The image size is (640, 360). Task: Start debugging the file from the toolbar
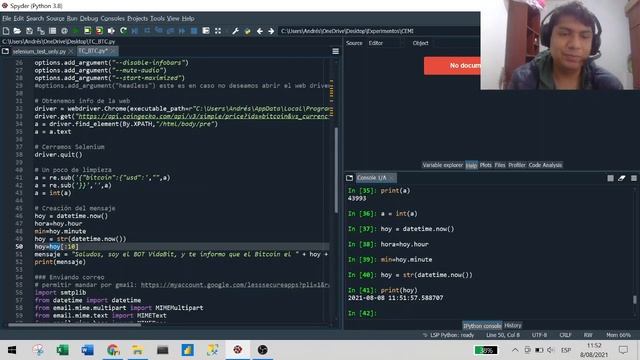[x=135, y=31]
